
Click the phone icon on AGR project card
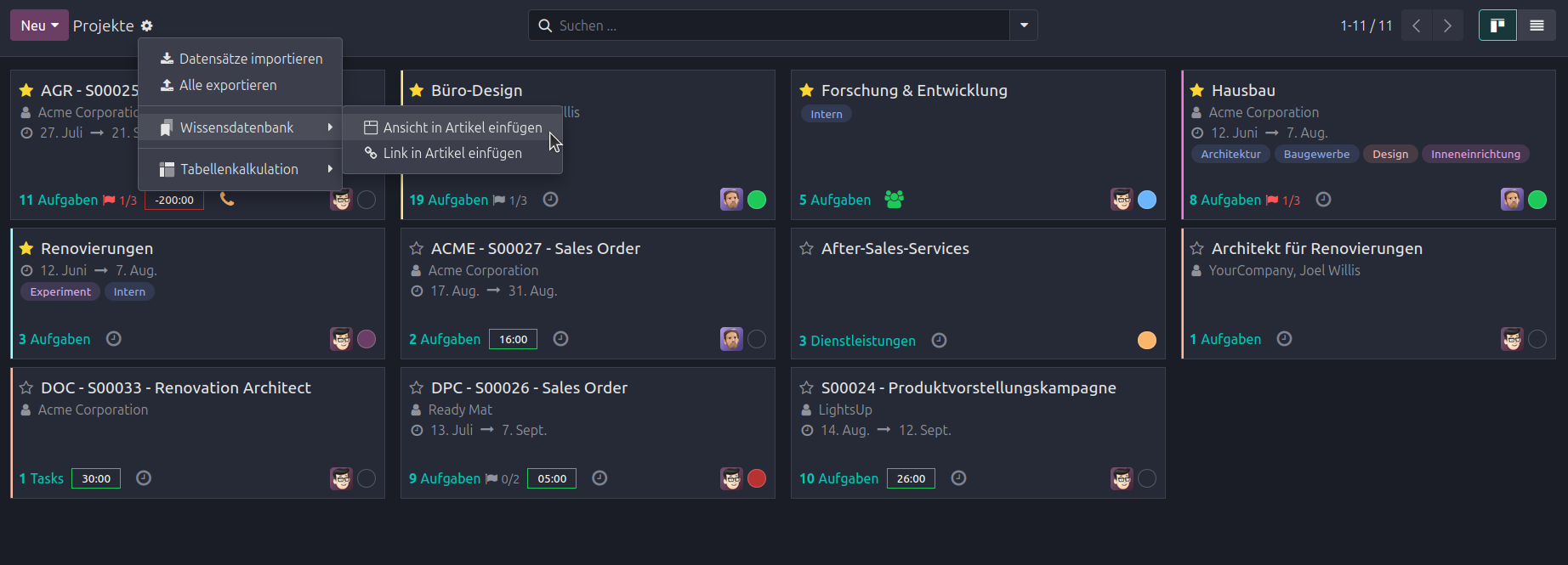click(x=227, y=199)
